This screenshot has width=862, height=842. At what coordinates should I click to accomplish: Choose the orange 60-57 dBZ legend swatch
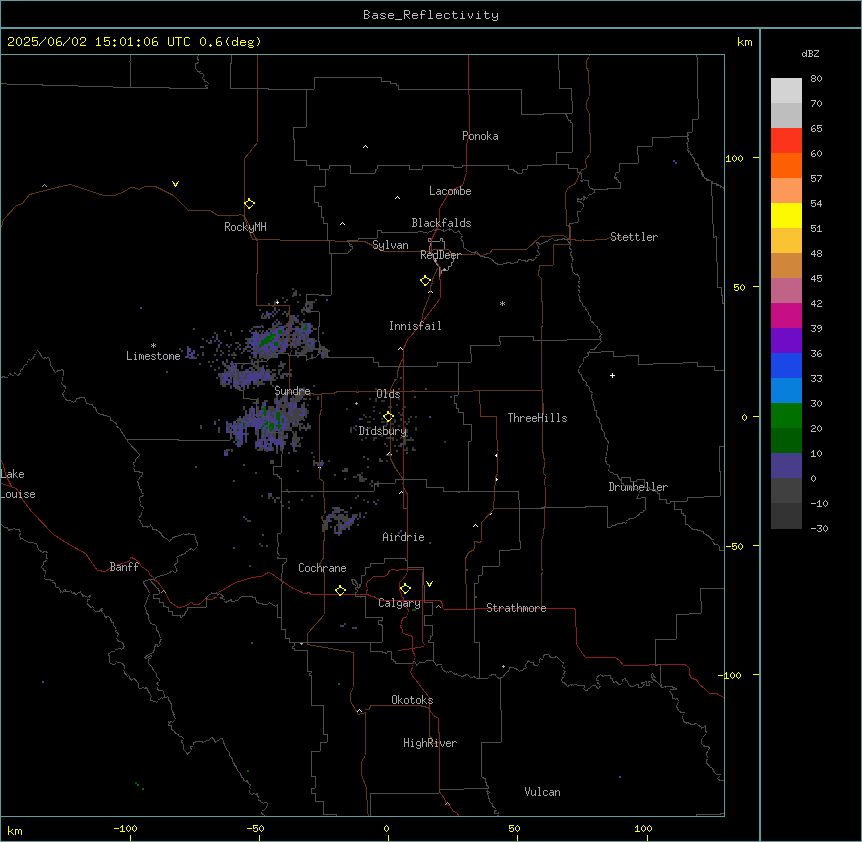[x=786, y=166]
